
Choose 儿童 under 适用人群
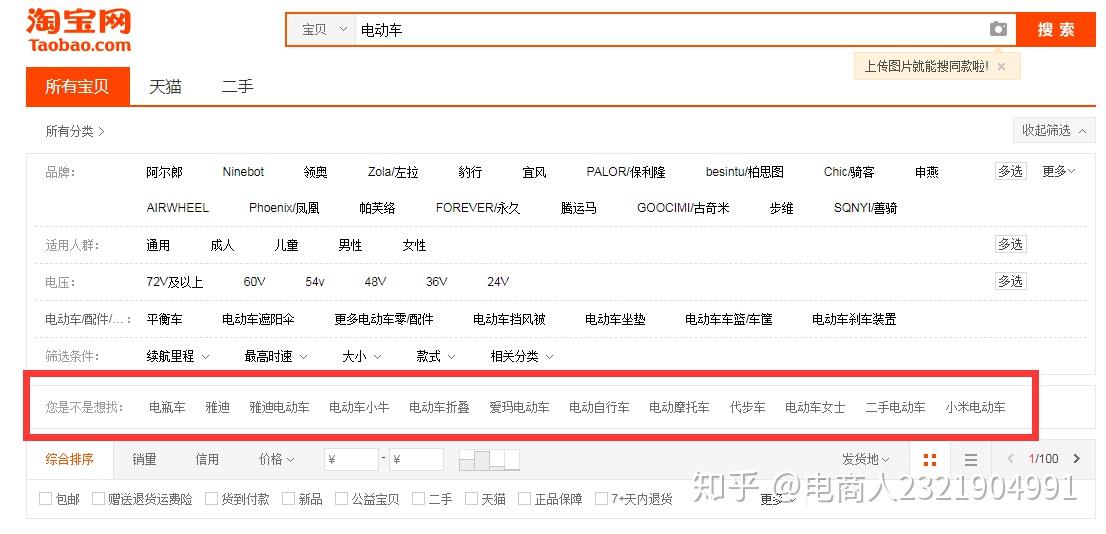click(x=286, y=245)
